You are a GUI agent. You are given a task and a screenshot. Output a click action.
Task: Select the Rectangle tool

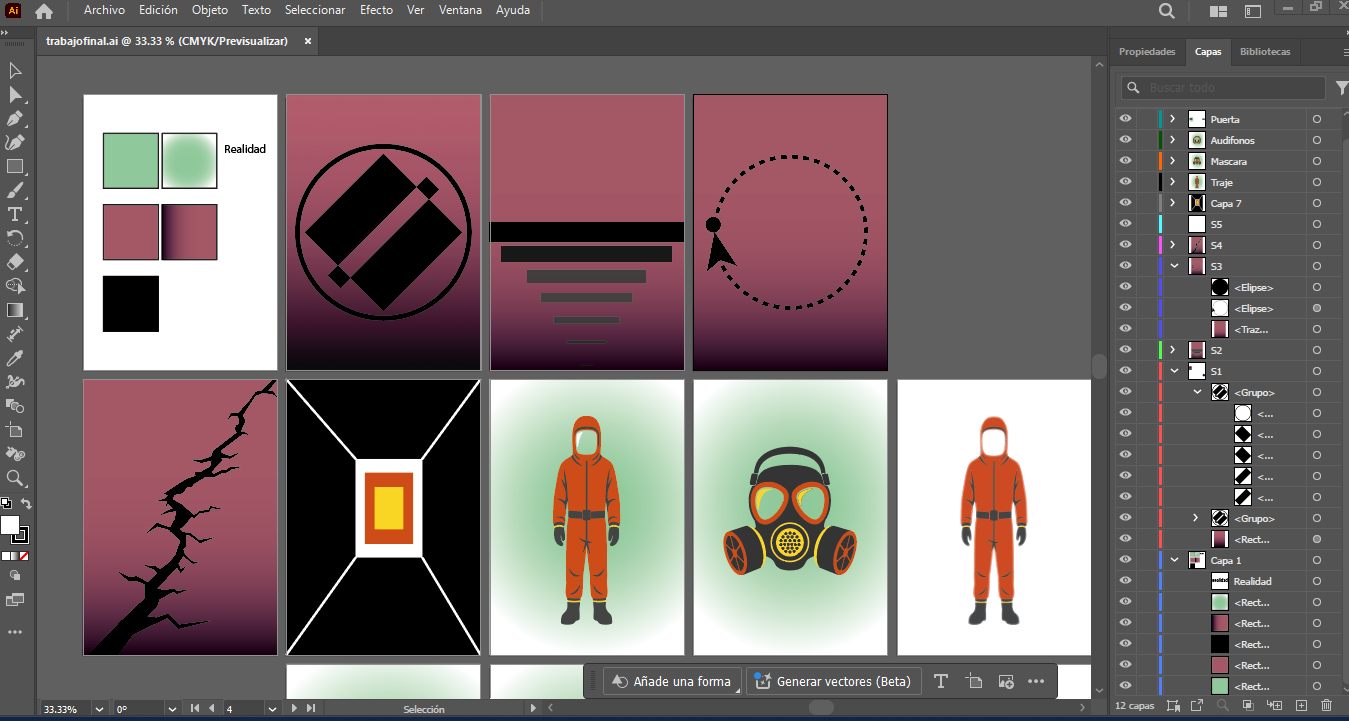tap(15, 167)
